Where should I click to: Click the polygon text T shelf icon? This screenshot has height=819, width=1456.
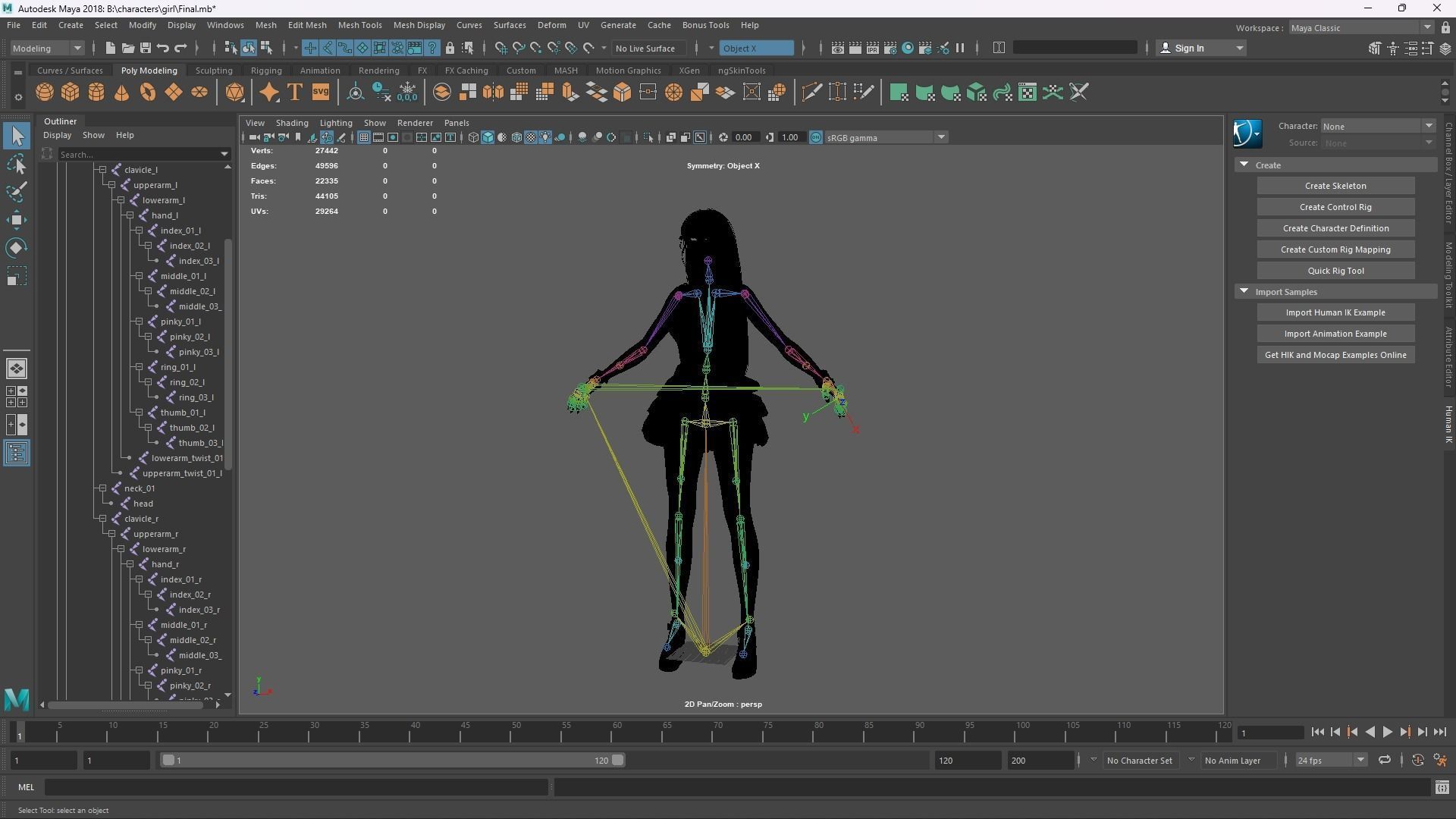(295, 93)
